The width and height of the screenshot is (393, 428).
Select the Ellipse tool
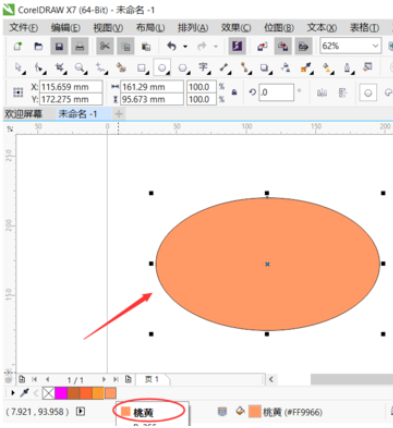pyautogui.click(x=162, y=68)
